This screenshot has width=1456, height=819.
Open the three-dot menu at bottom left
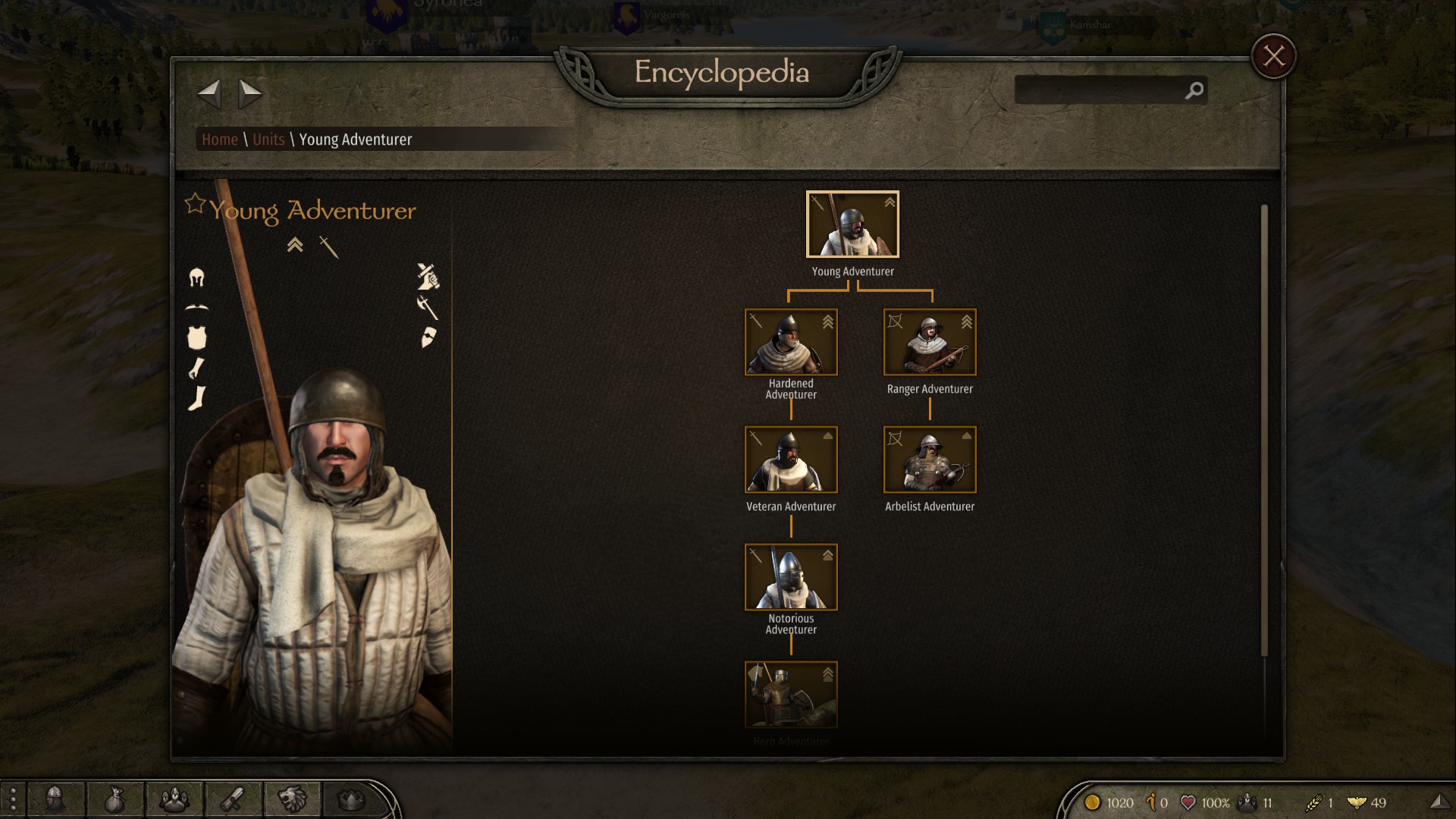pos(13,800)
